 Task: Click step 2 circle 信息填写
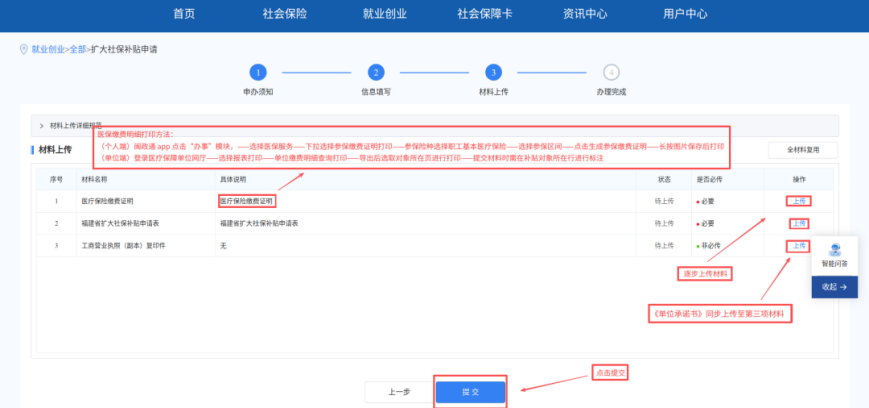(x=376, y=72)
